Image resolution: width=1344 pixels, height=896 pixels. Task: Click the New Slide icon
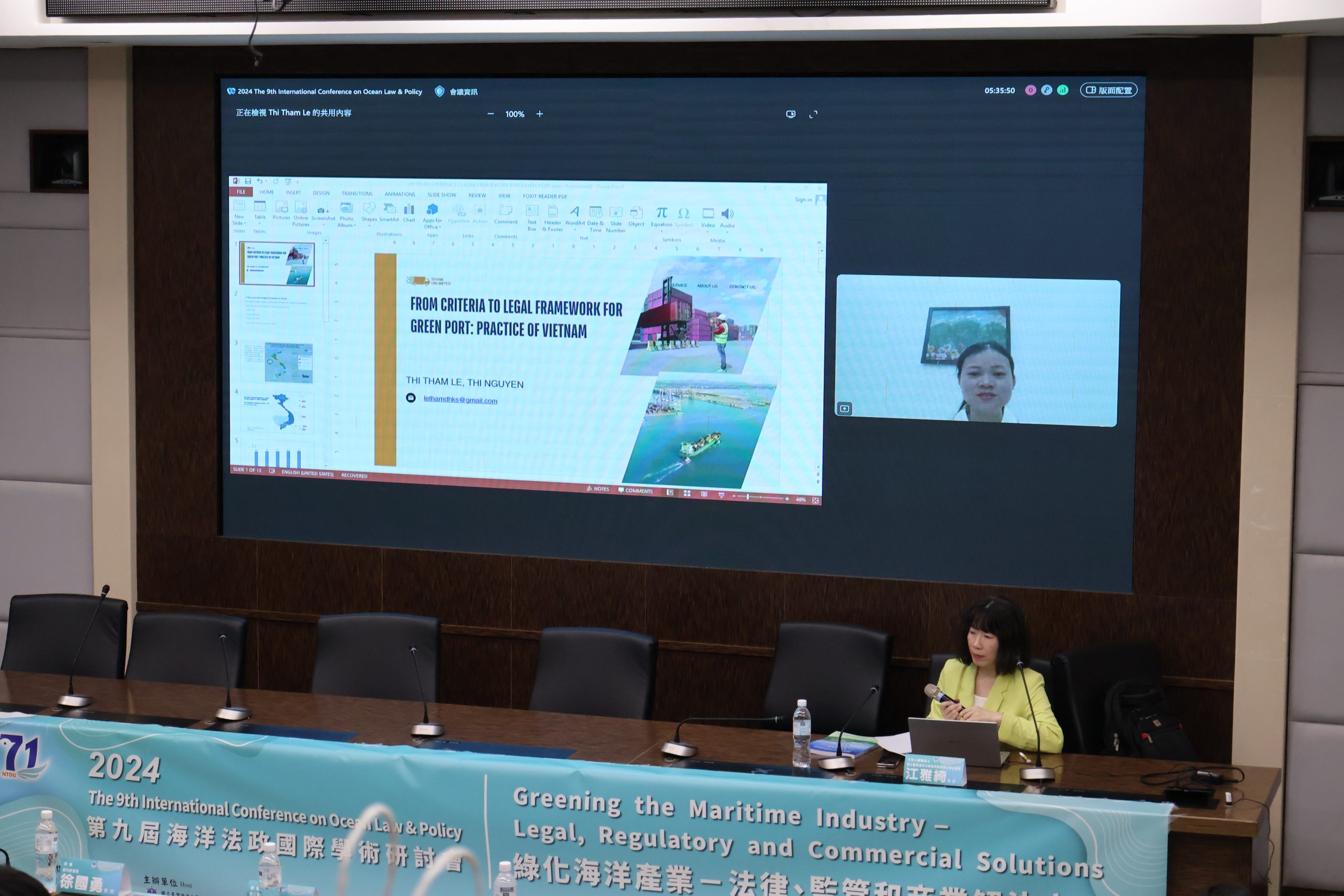[239, 206]
